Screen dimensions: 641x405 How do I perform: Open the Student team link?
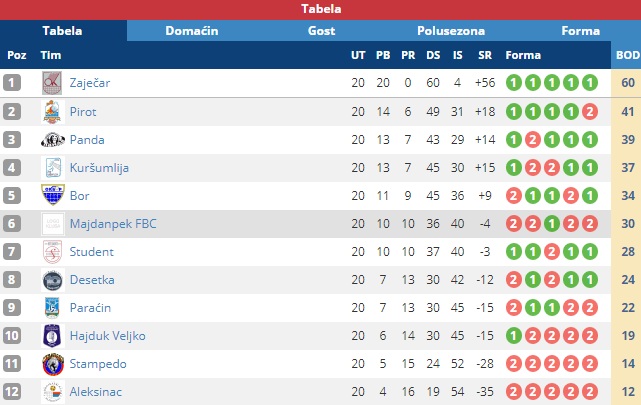92,252
